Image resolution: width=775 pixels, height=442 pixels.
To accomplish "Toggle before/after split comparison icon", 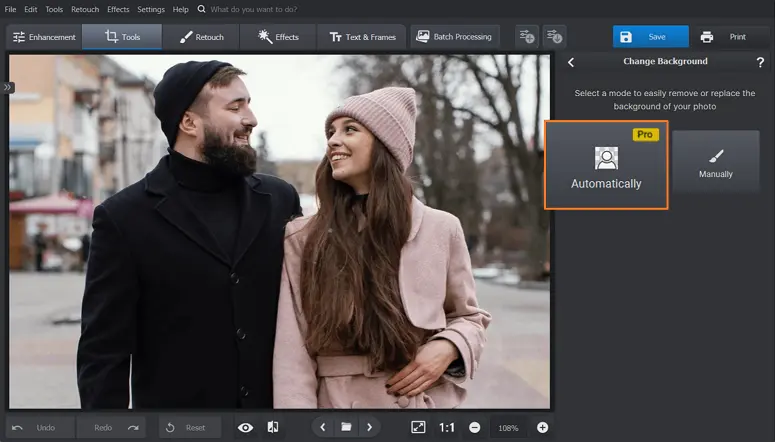I will pyautogui.click(x=273, y=427).
